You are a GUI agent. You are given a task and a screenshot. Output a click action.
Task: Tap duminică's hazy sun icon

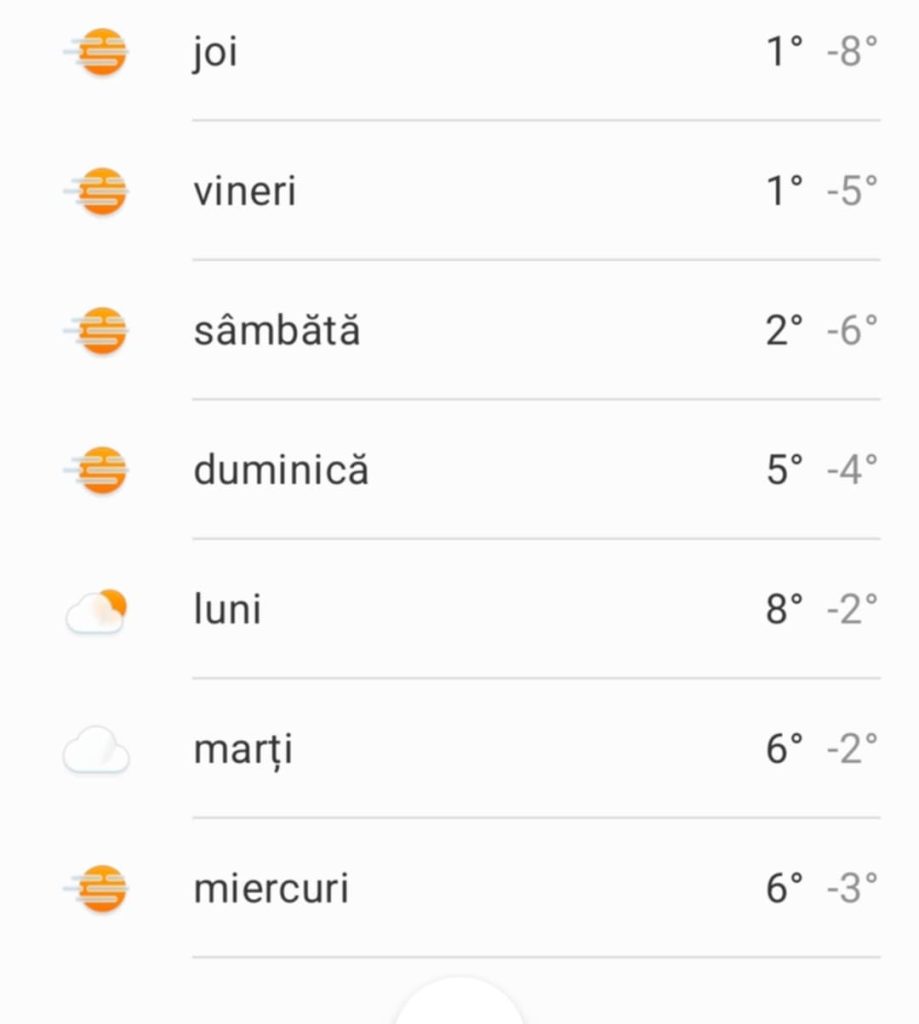coord(99,470)
